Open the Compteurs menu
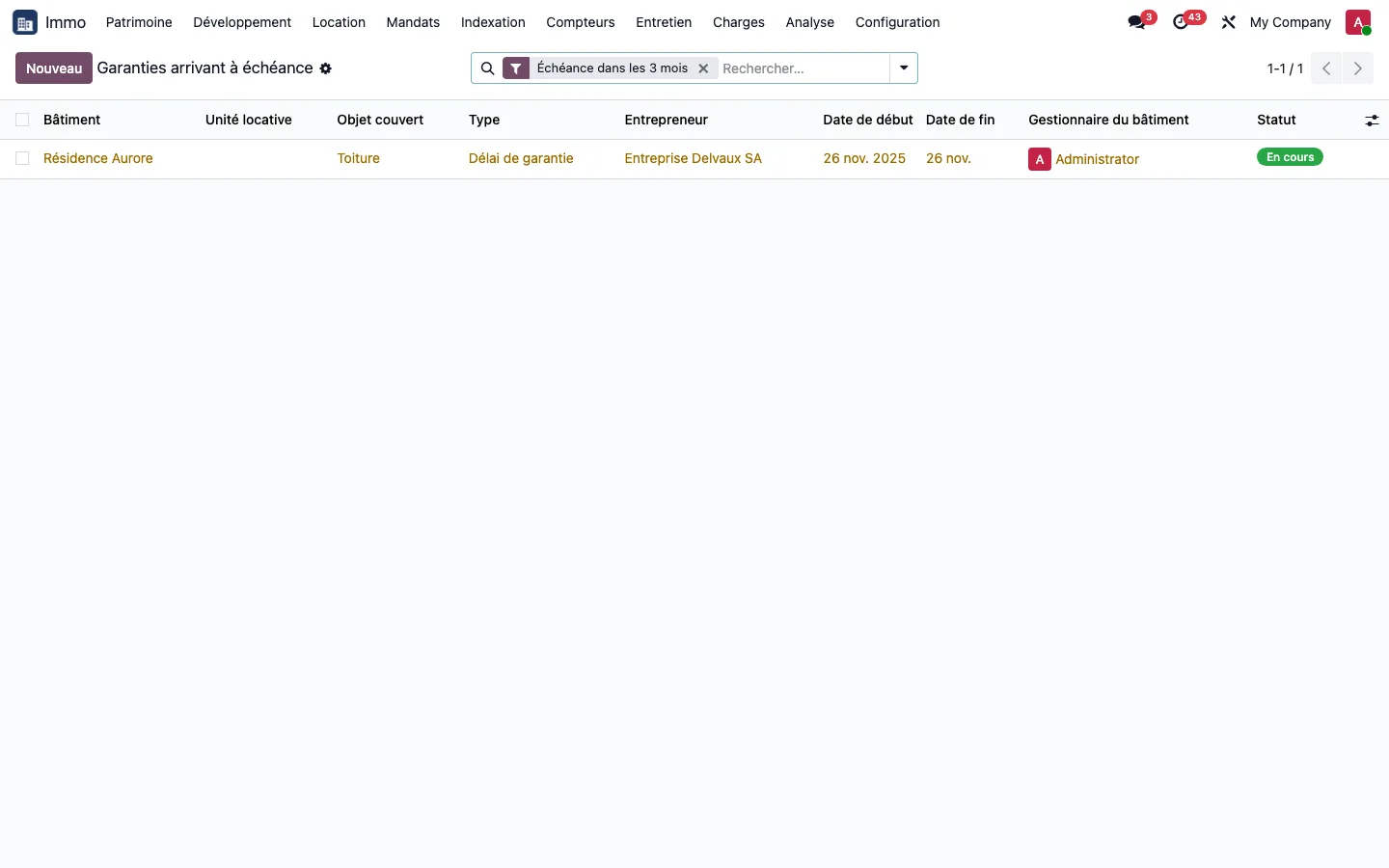1389x868 pixels. (x=581, y=22)
